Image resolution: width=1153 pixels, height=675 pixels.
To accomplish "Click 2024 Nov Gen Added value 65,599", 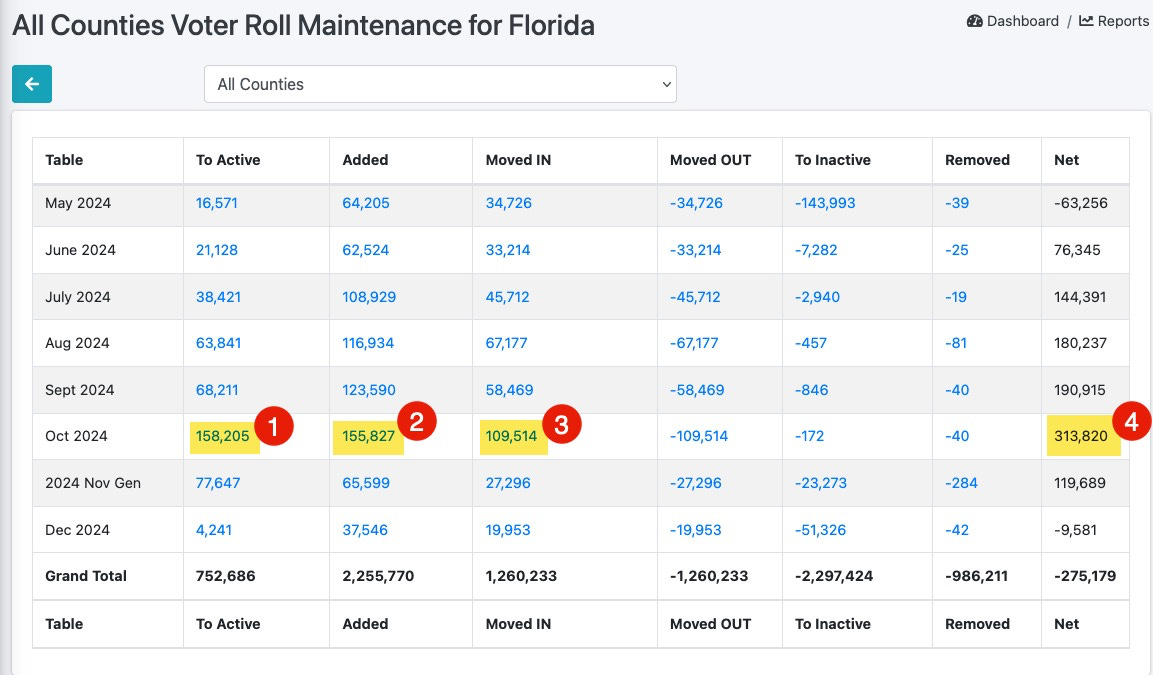I will pyautogui.click(x=365, y=483).
